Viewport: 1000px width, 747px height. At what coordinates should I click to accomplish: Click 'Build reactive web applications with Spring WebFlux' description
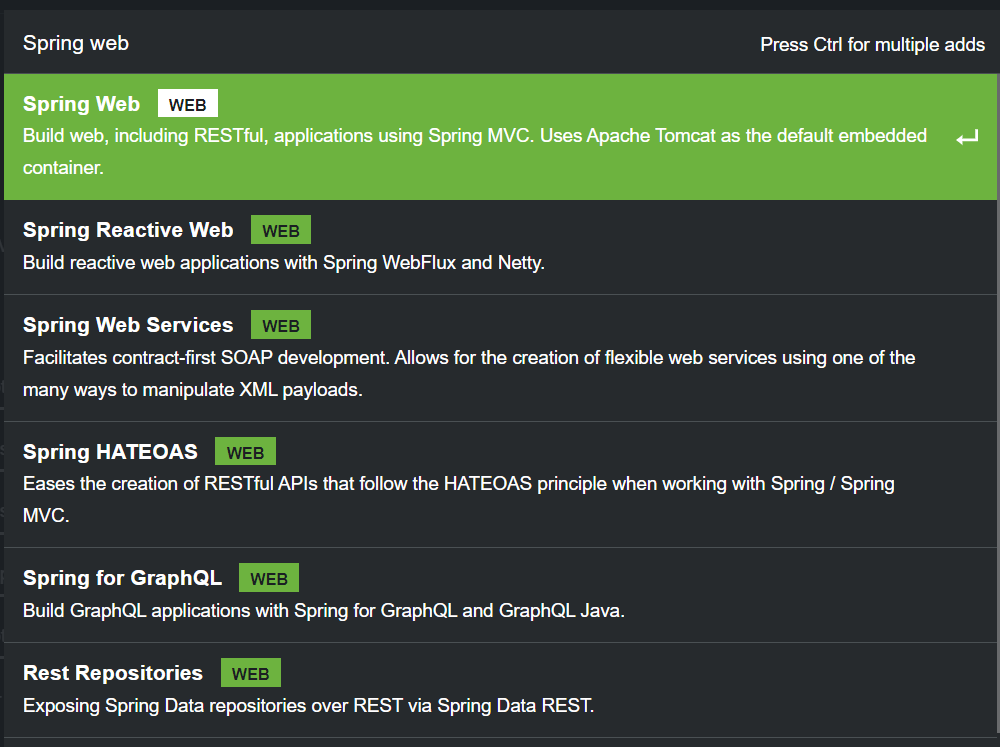click(284, 263)
